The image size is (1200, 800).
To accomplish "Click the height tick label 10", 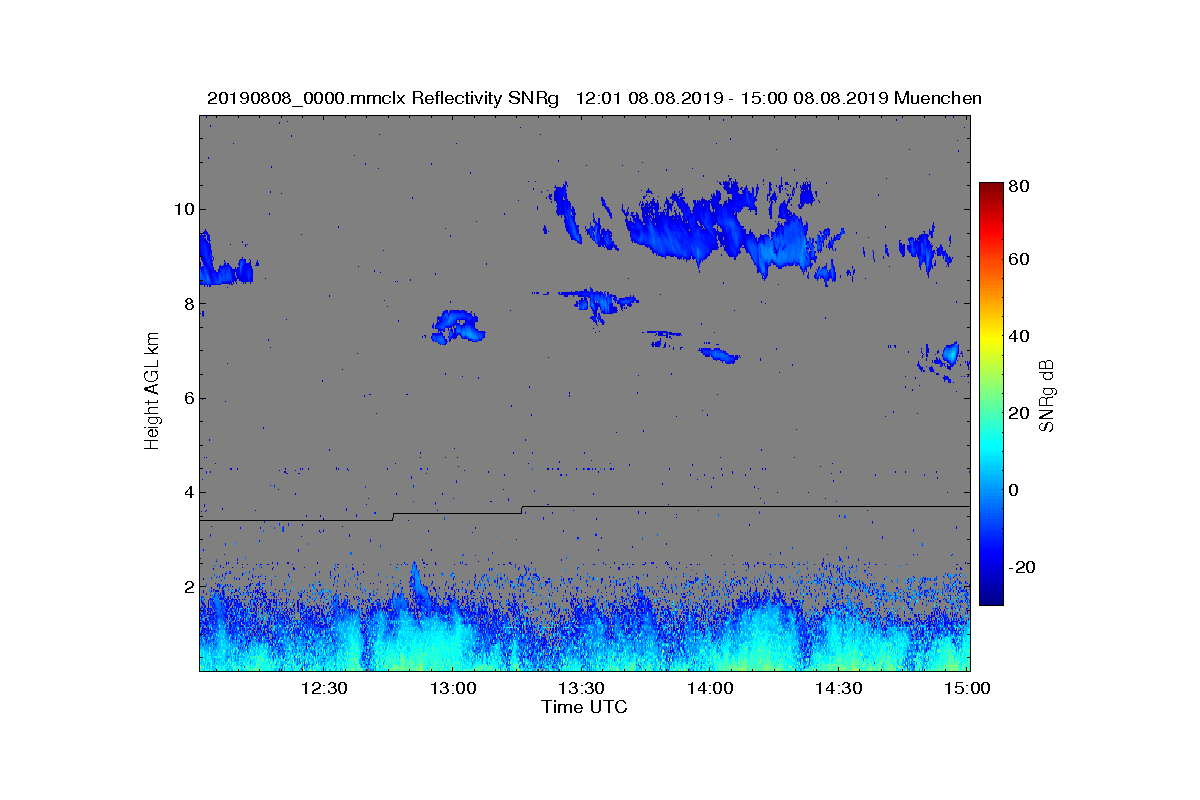I will coord(183,209).
